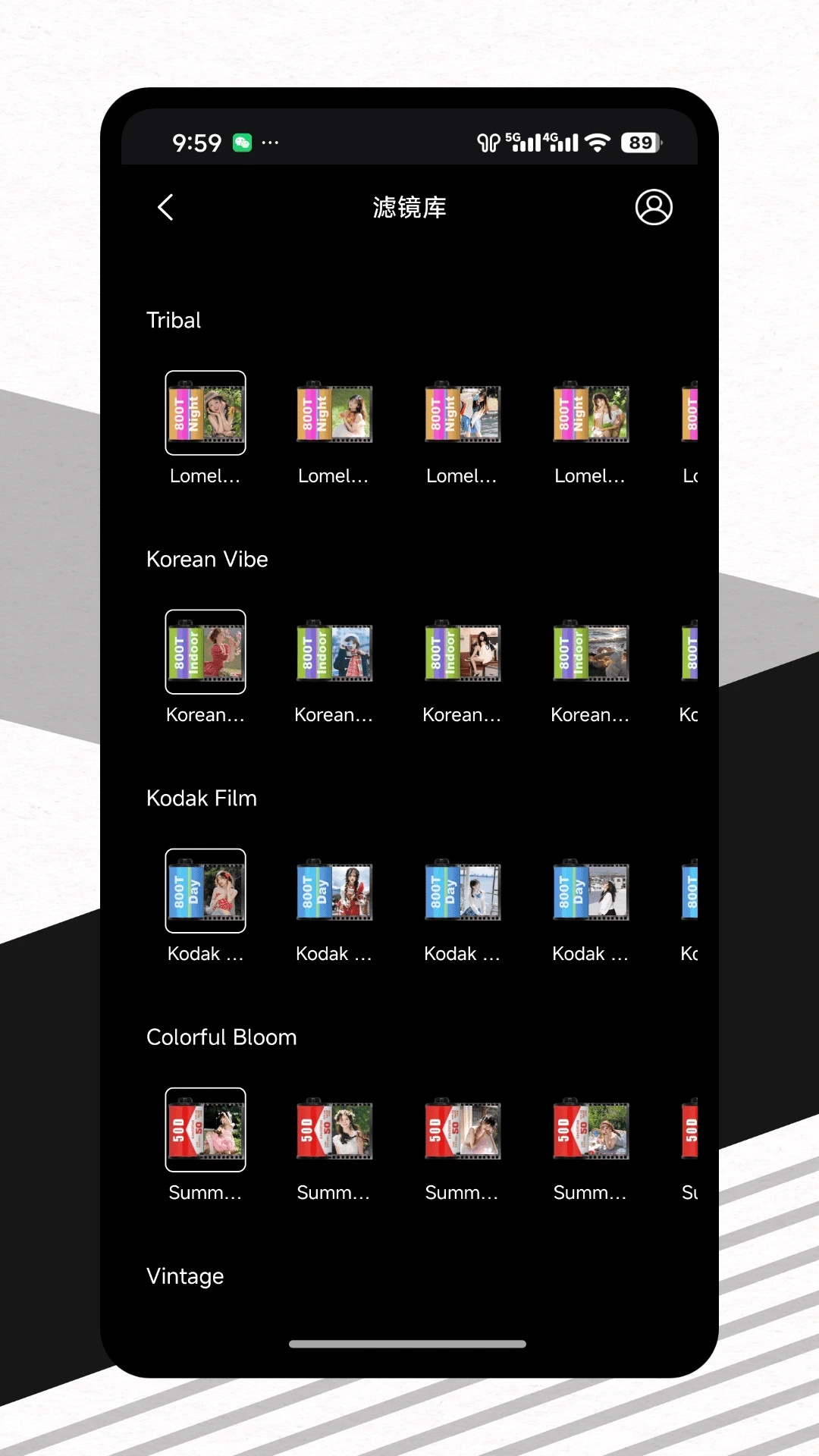Choose the second Lomel filter thumbnail
The width and height of the screenshot is (819, 1456).
coord(334,413)
